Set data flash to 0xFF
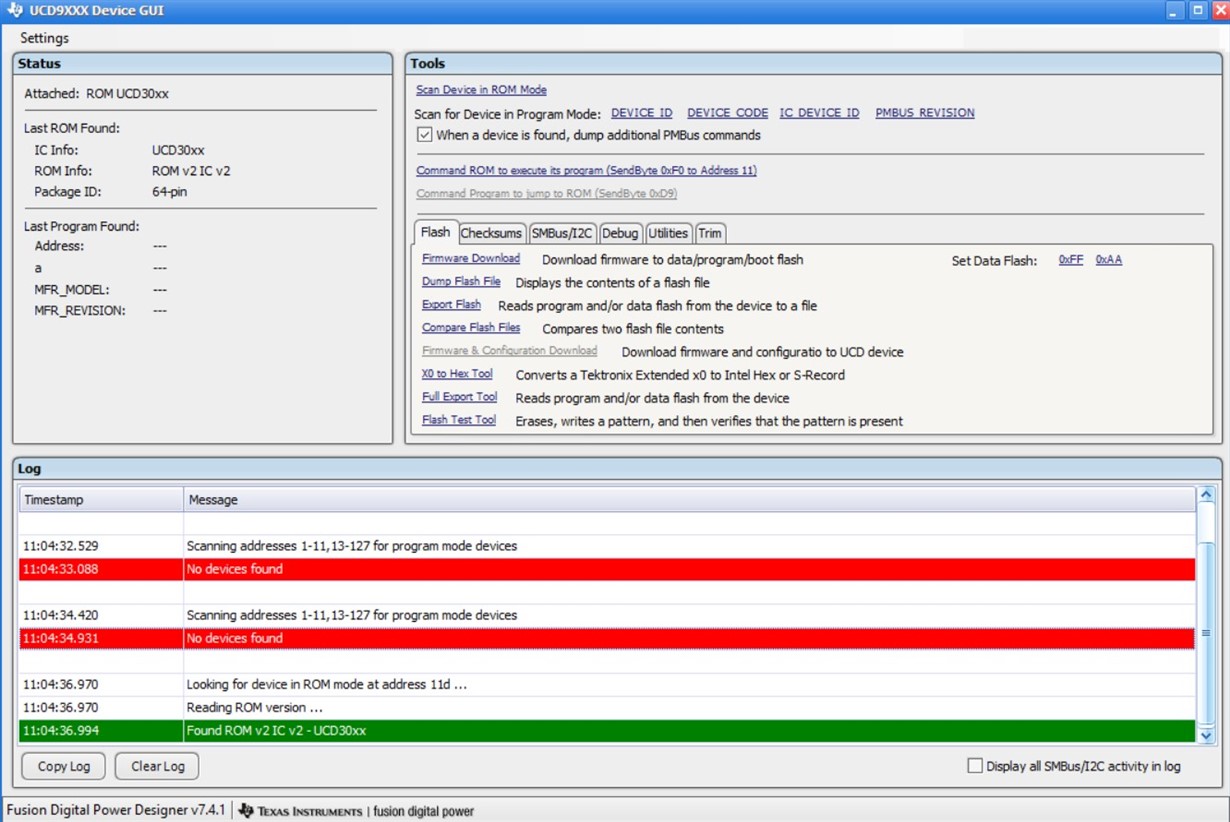Viewport: 1230px width, 822px height. click(1071, 260)
